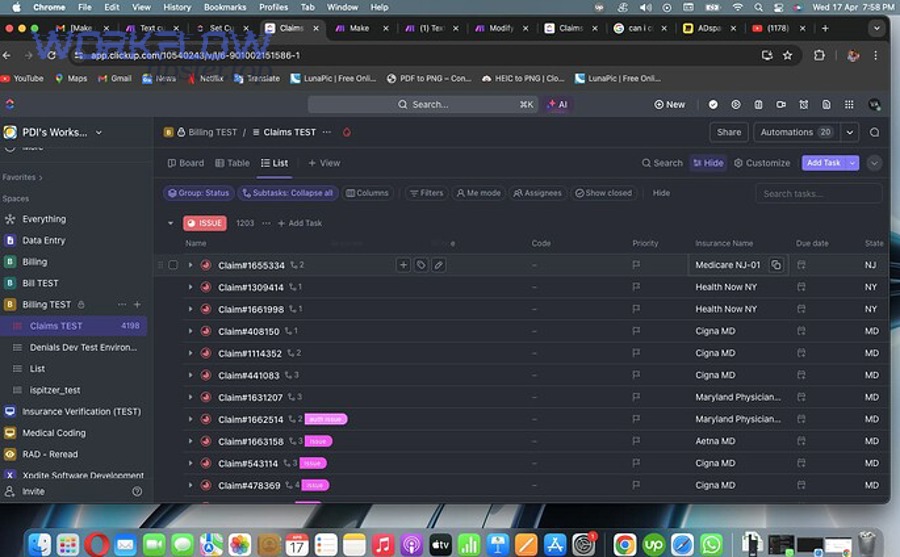Screen dimensions: 900x557
Task: Open the video clip recorder icon
Action: pyautogui.click(x=781, y=105)
